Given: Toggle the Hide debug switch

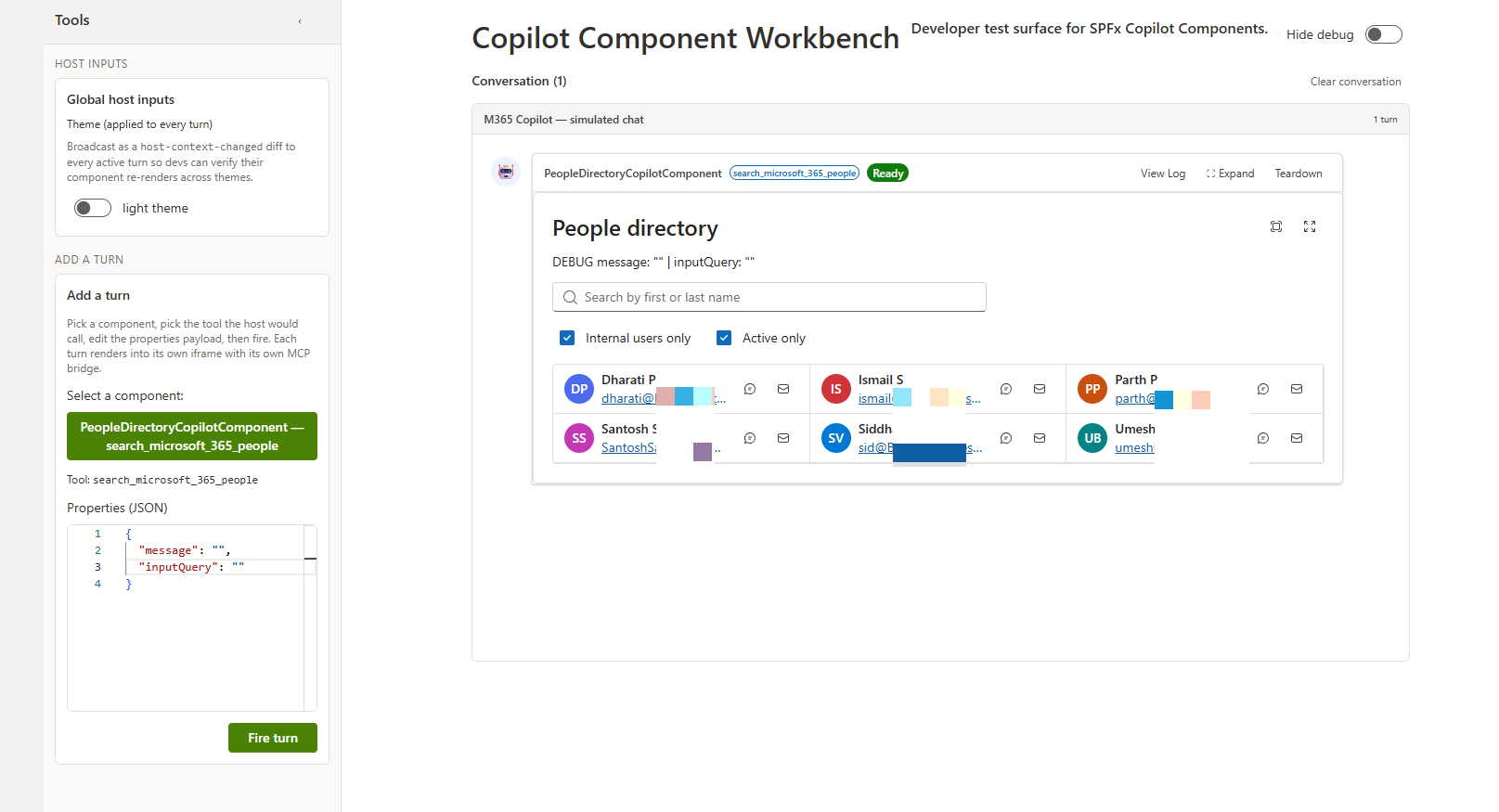Looking at the screenshot, I should pos(1383,34).
